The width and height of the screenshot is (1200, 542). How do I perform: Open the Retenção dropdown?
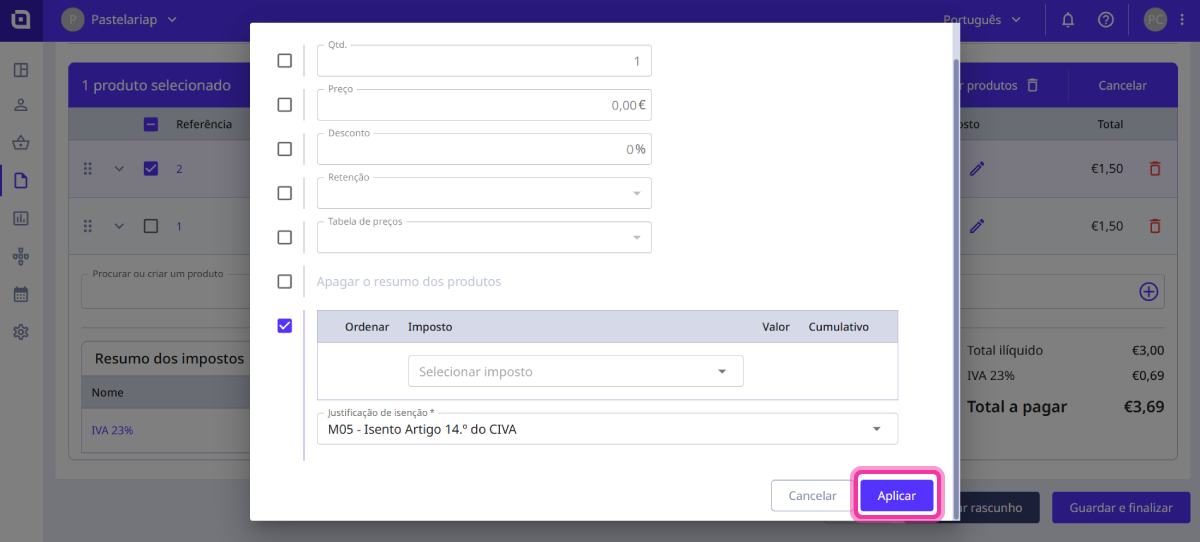(x=484, y=193)
